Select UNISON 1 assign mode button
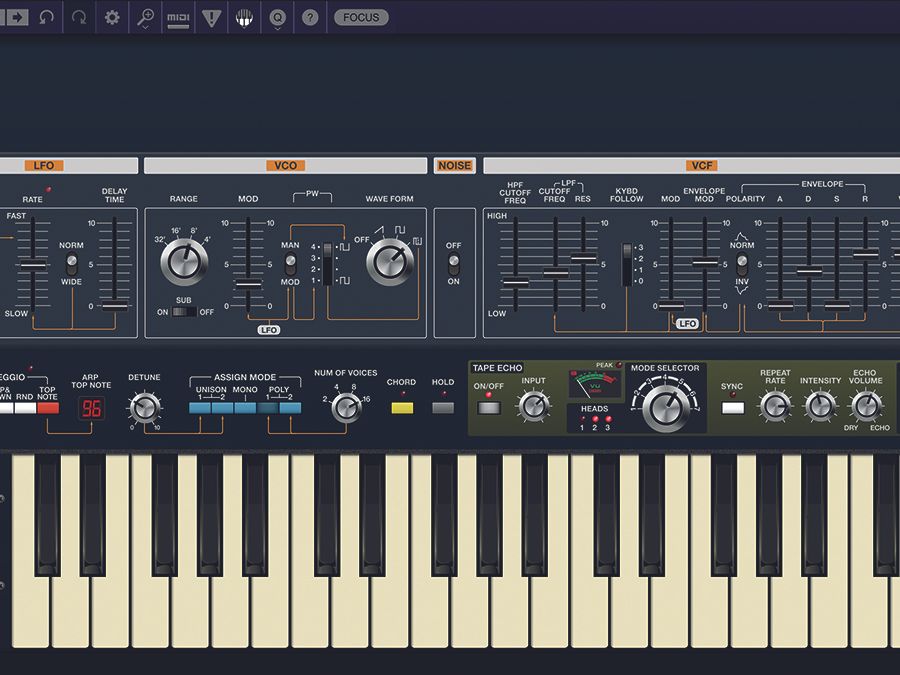The width and height of the screenshot is (900, 675). (200, 408)
